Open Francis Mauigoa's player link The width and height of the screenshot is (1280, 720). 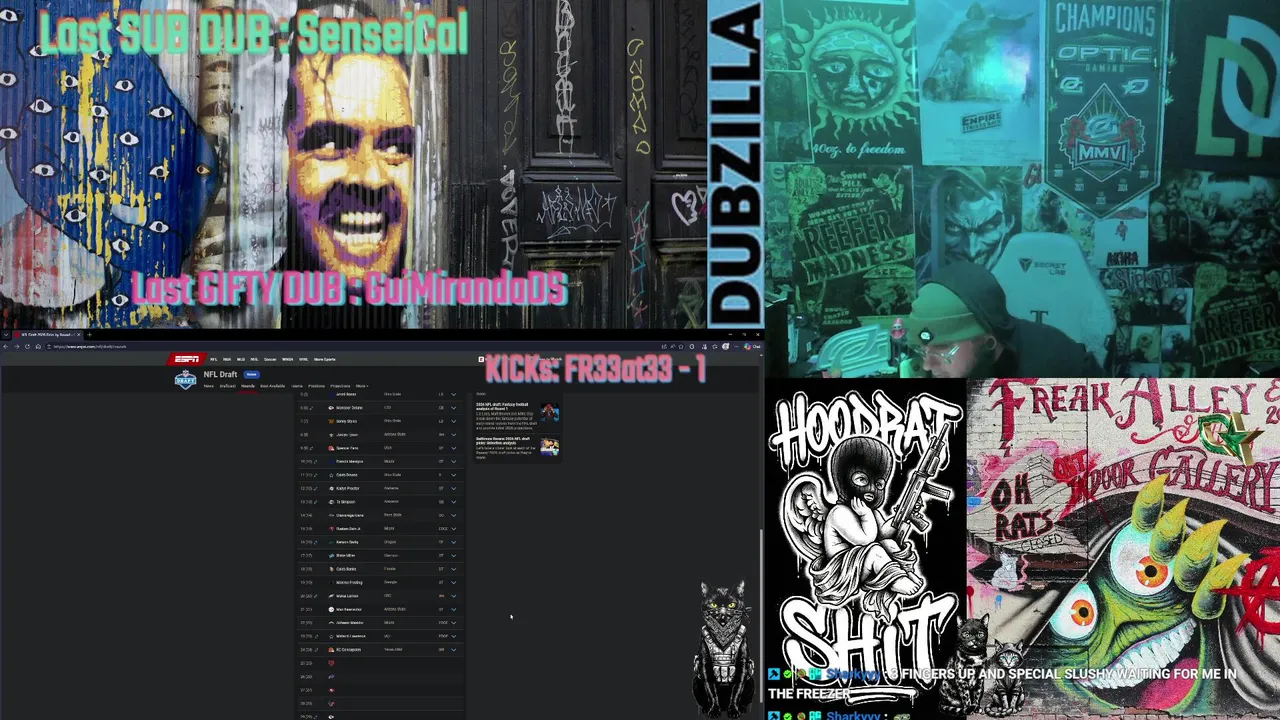(349, 461)
